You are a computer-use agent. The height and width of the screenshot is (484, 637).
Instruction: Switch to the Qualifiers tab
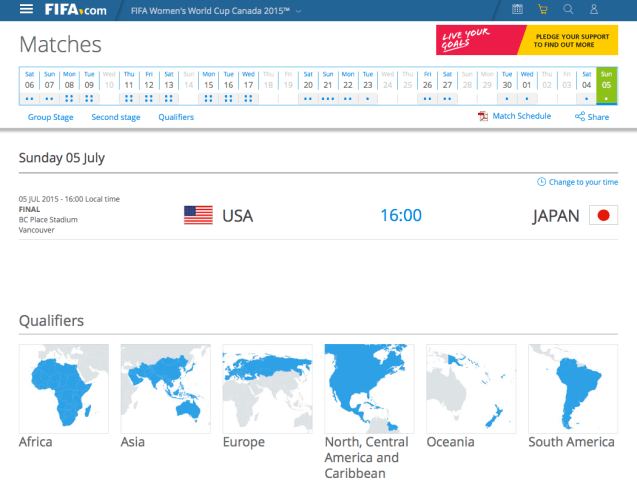point(176,117)
